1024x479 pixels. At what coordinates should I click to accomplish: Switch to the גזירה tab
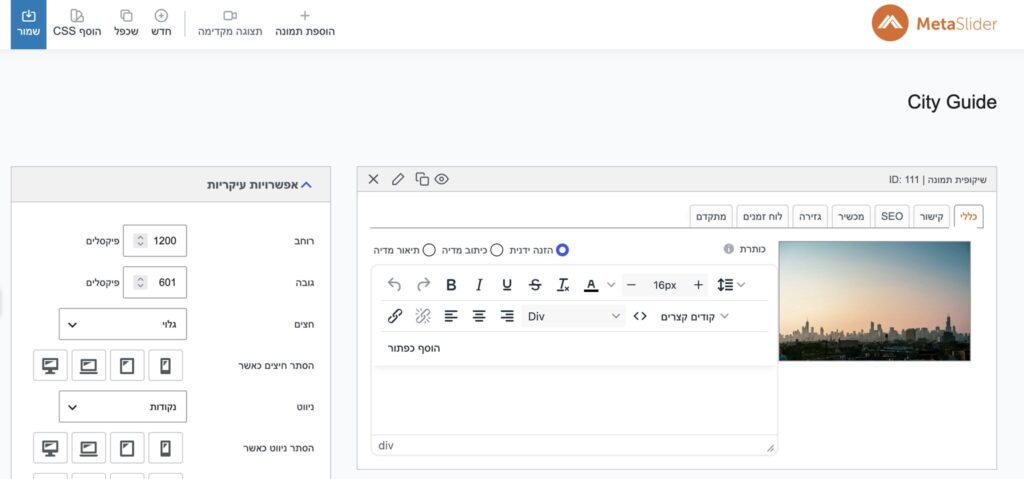811,216
